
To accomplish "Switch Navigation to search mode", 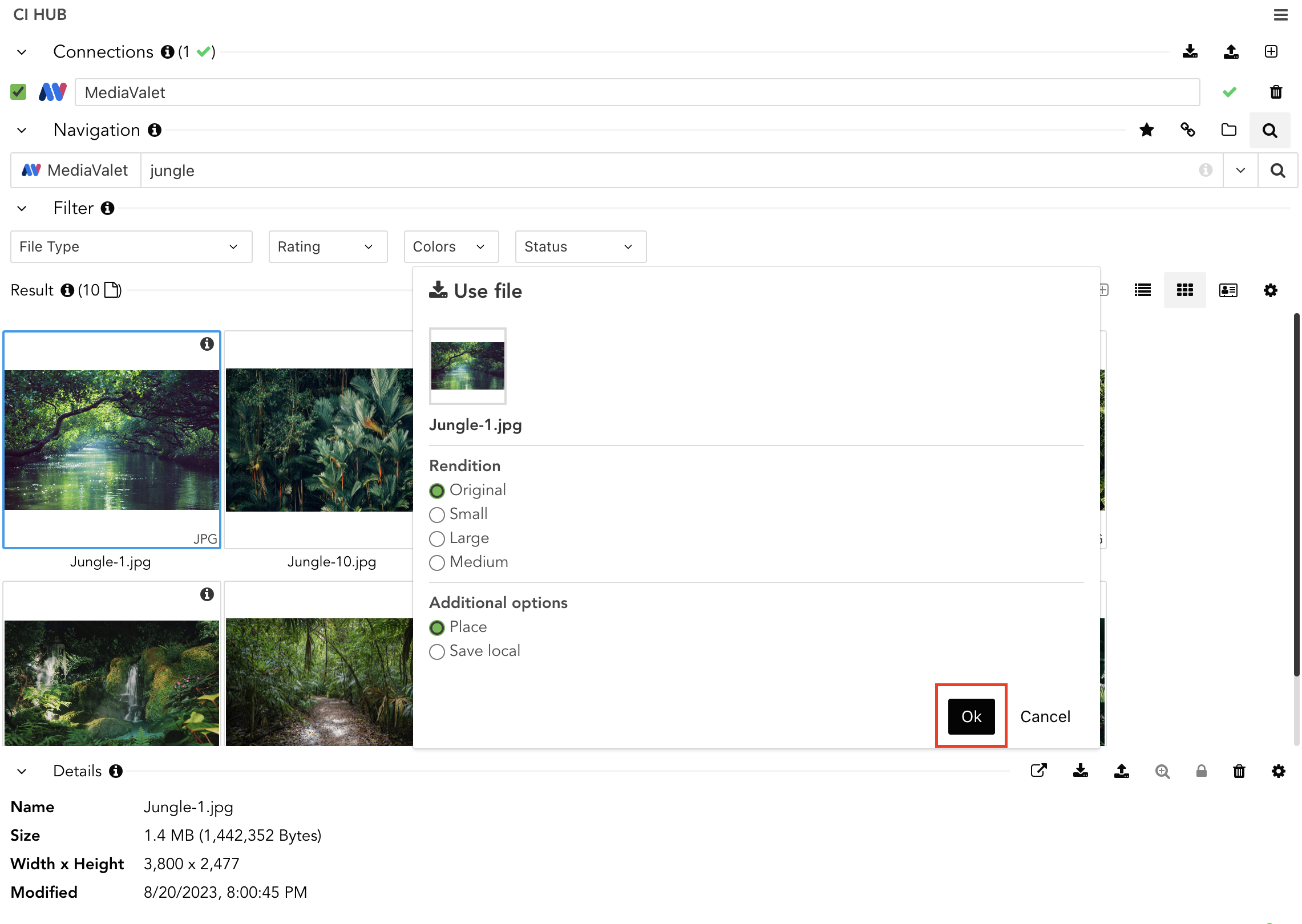I will click(1269, 131).
